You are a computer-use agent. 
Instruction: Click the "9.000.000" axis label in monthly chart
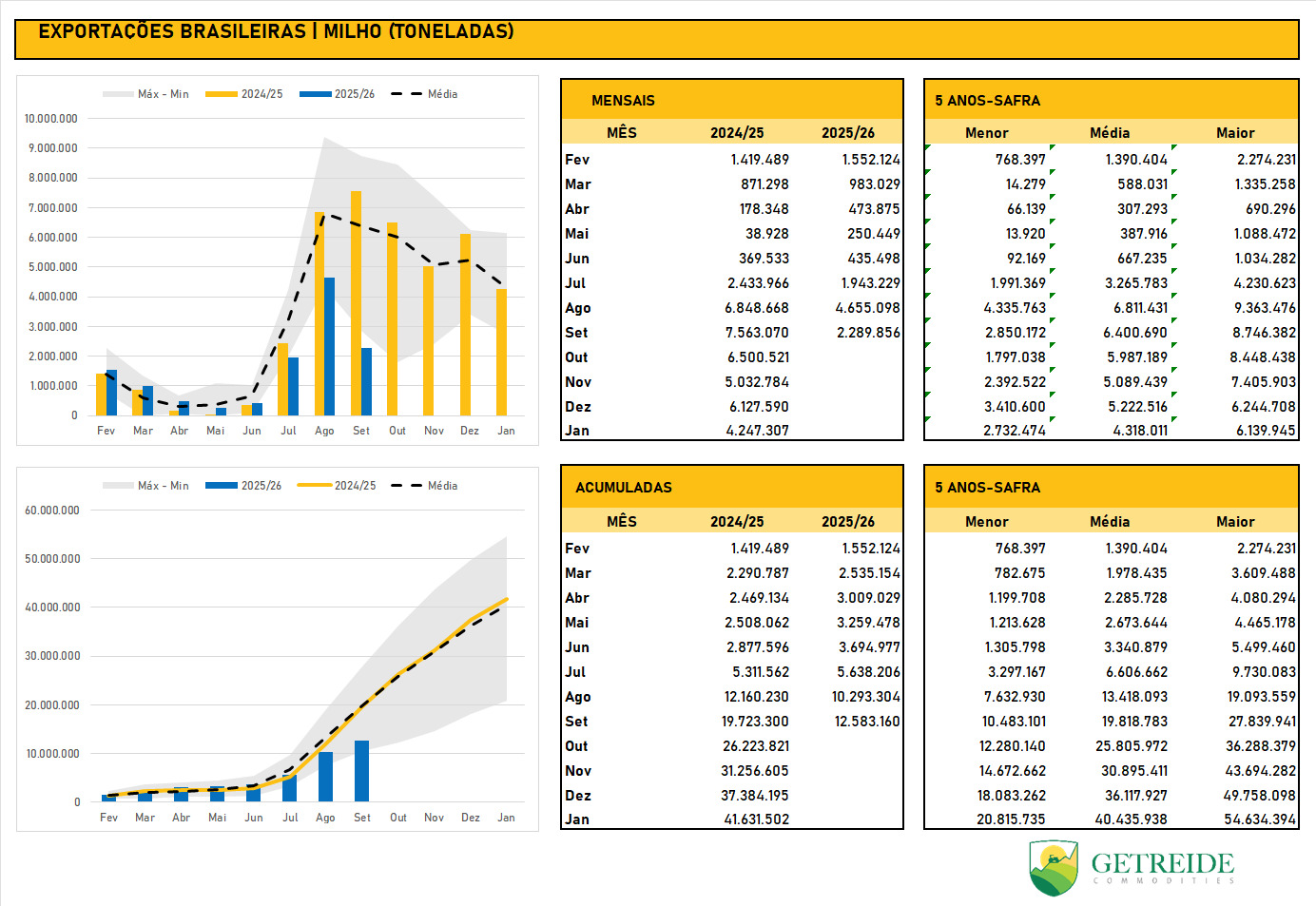[x=53, y=148]
